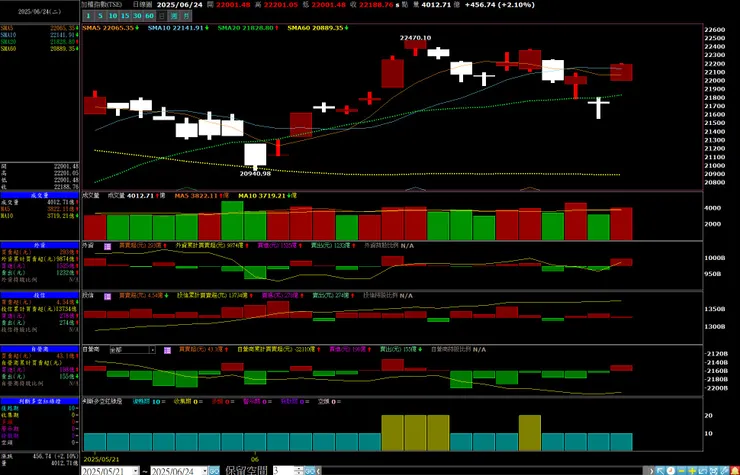Click the MA5 3822.11 label in volume panel
This screenshot has height=475, width=740.
tap(202, 195)
